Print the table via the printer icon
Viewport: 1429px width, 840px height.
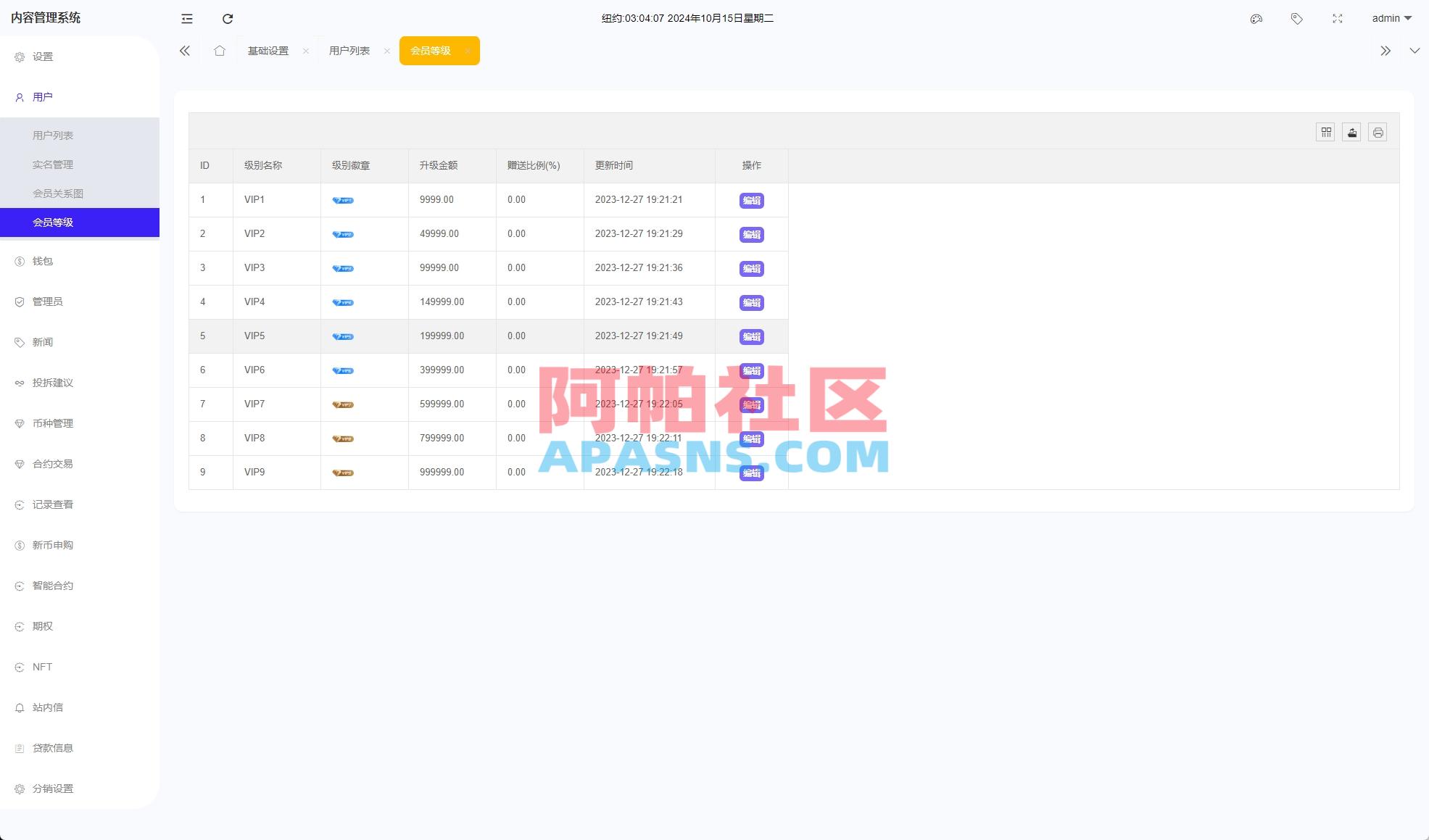(x=1378, y=132)
